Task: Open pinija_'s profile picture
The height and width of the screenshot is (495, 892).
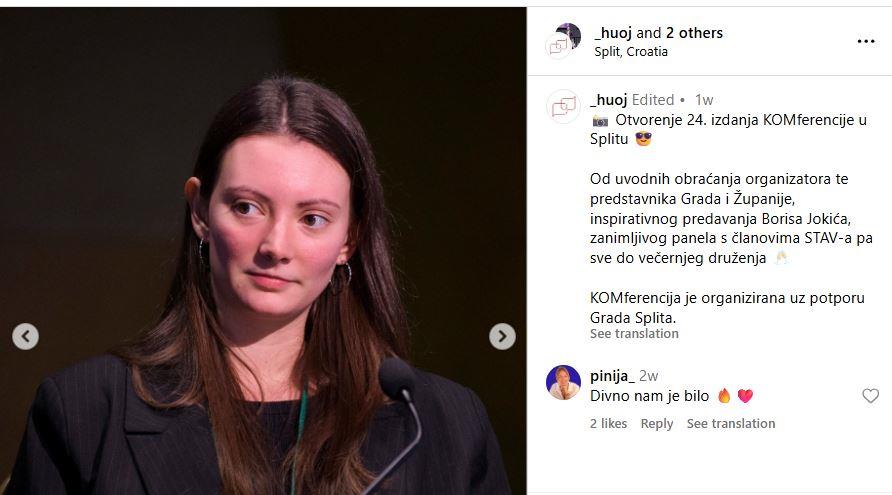Action: (x=563, y=382)
